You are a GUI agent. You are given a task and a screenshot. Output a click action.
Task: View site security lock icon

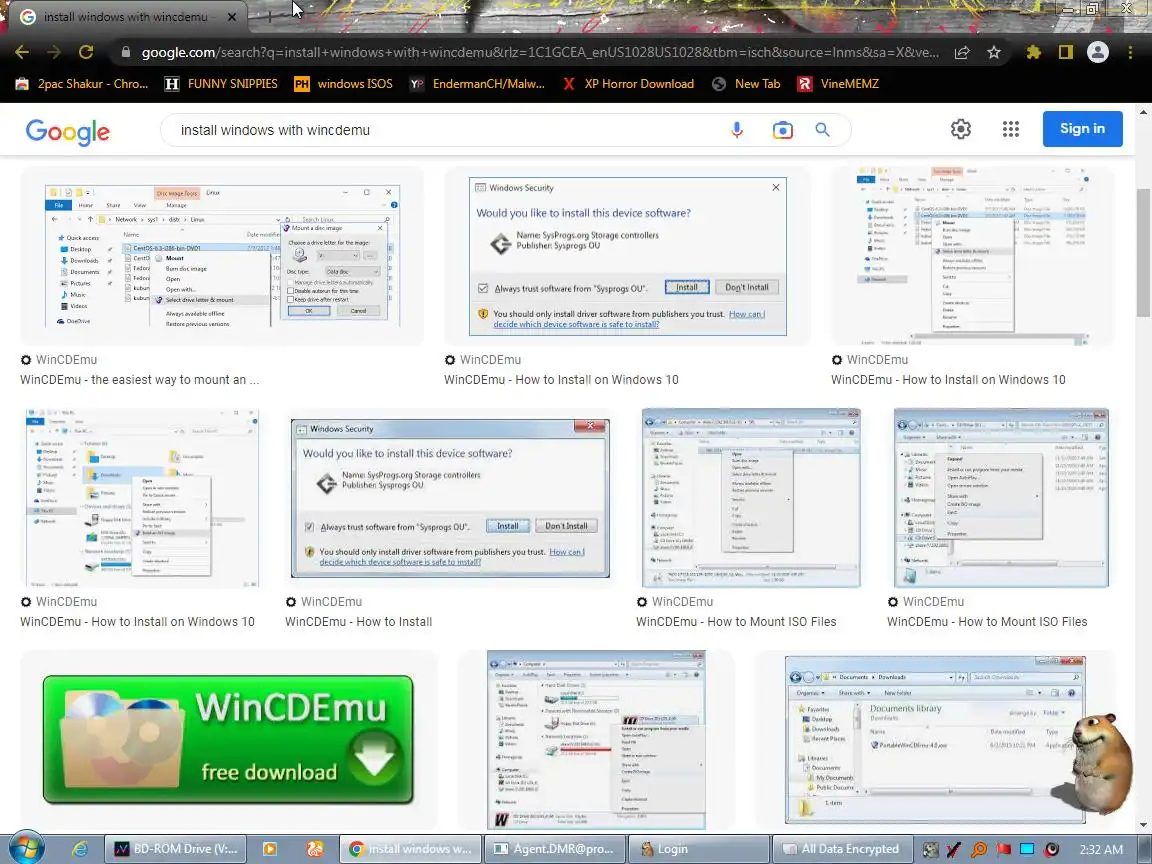(x=126, y=52)
